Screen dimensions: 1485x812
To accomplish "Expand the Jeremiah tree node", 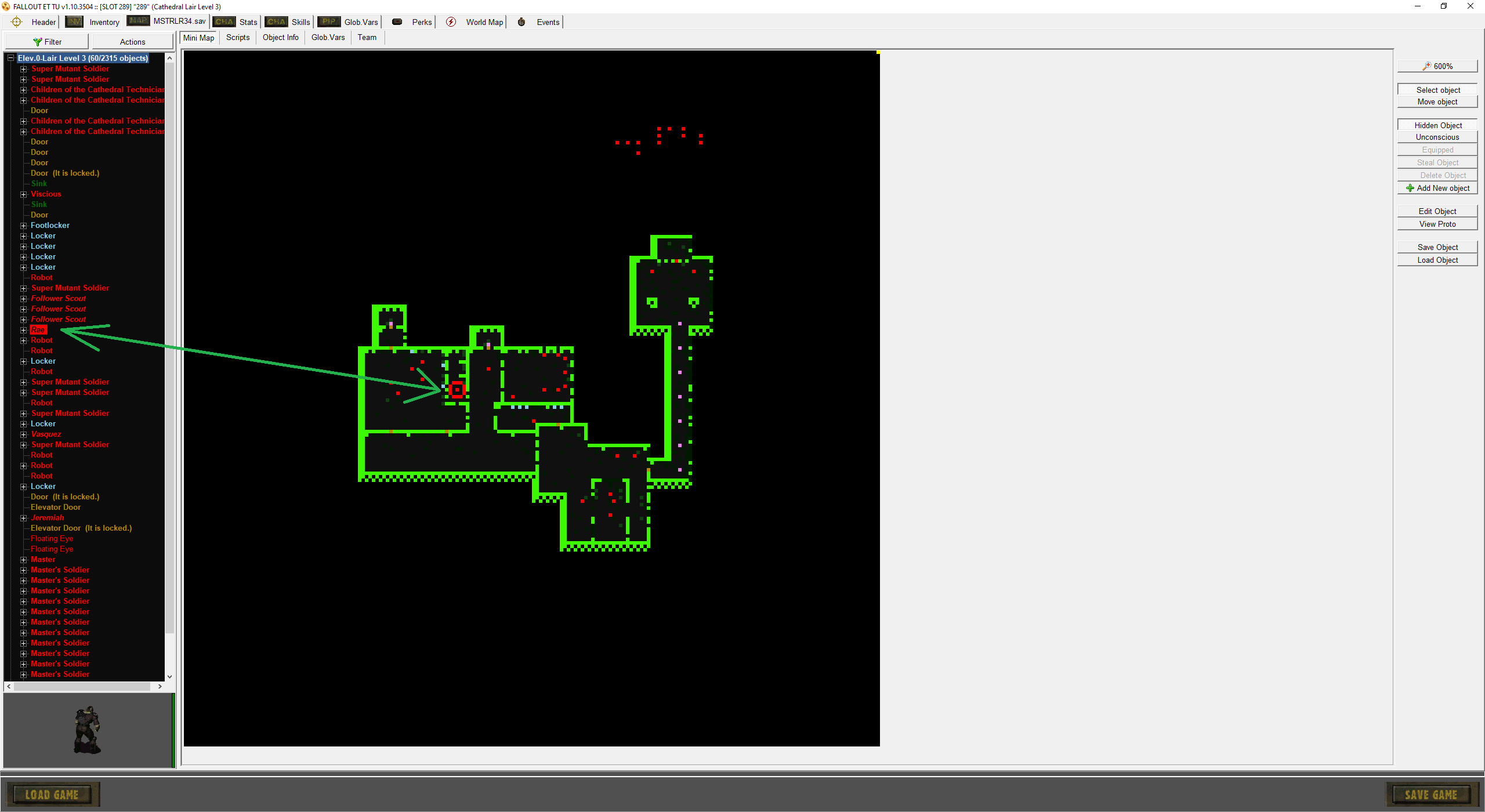I will tap(24, 518).
